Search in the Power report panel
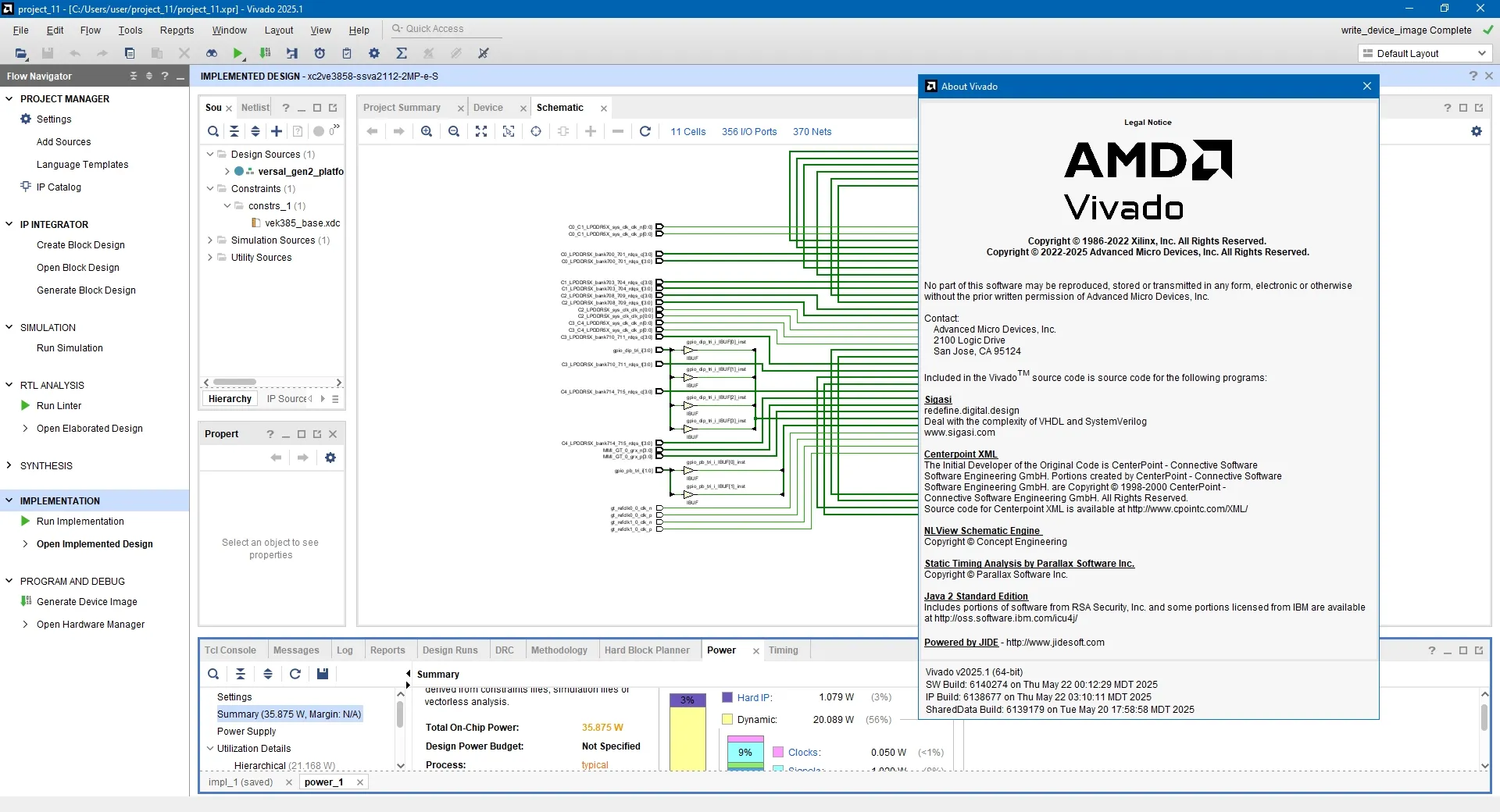 213,674
